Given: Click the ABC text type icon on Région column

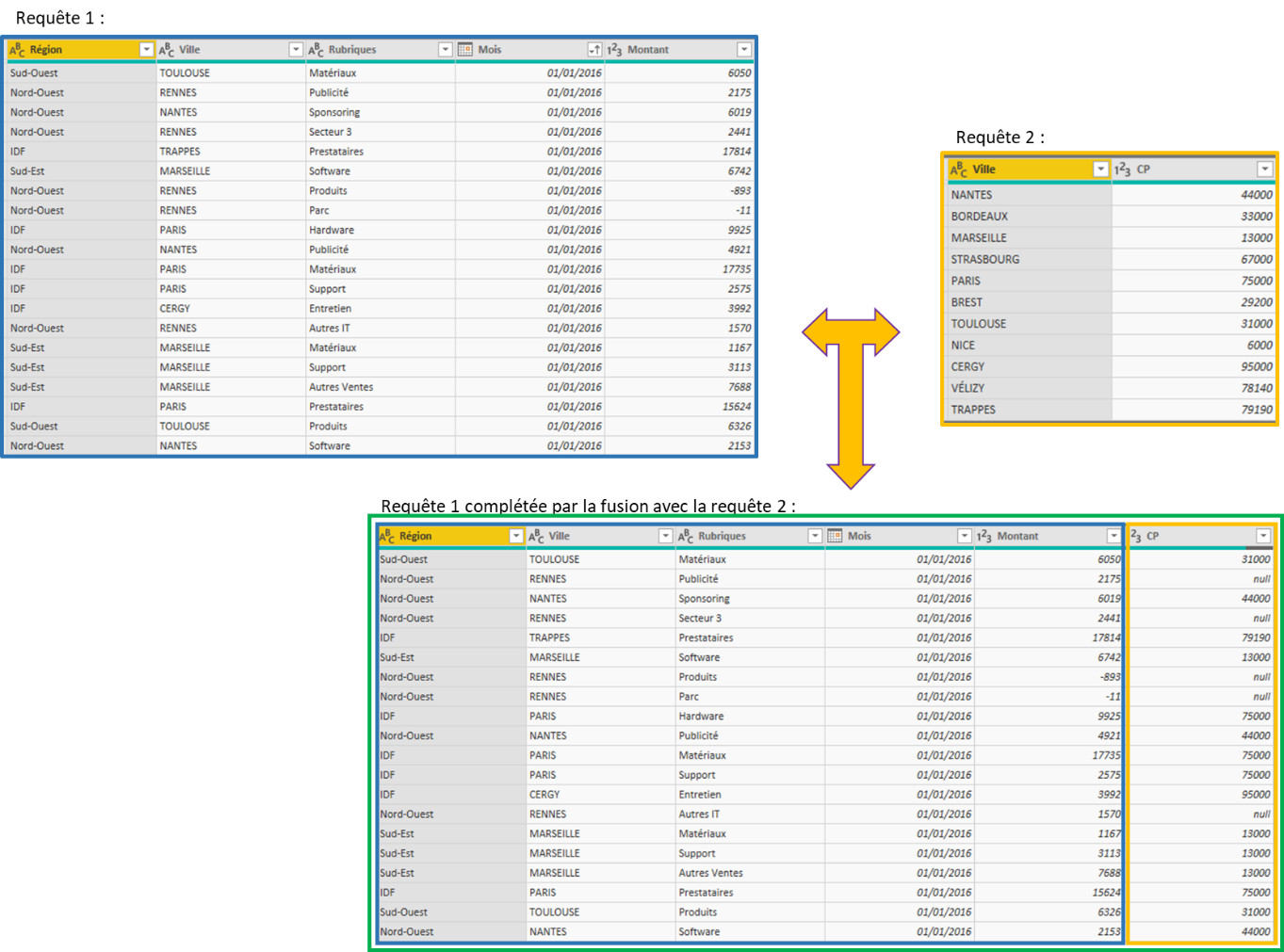Looking at the screenshot, I should tap(17, 49).
